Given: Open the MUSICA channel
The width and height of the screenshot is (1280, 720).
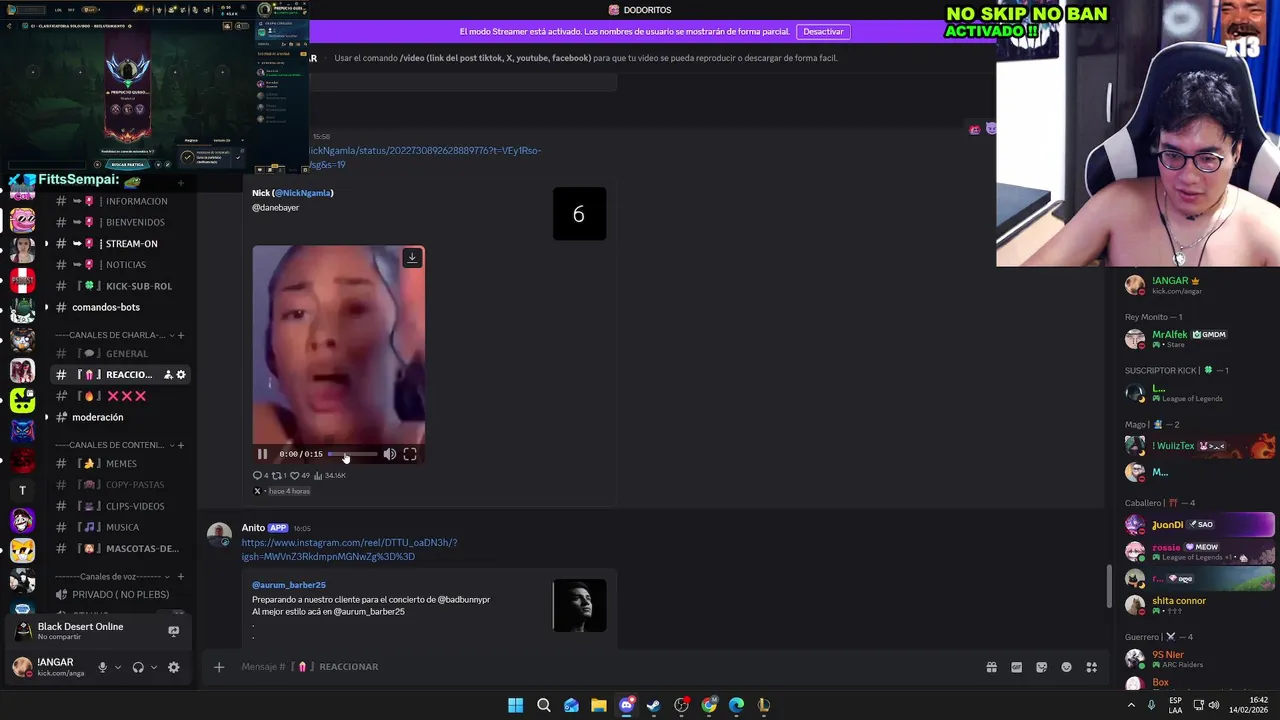Looking at the screenshot, I should 120,527.
